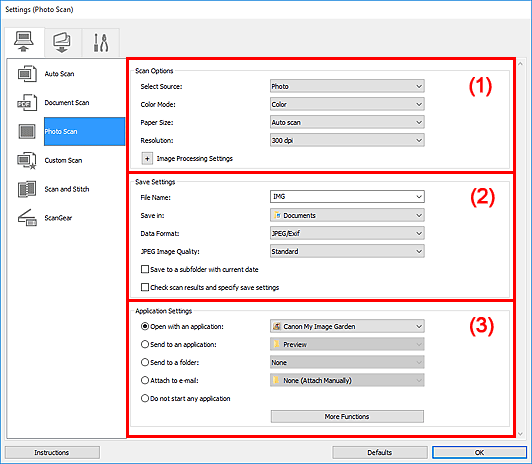
Task: Click the More Functions button
Action: pos(347,417)
